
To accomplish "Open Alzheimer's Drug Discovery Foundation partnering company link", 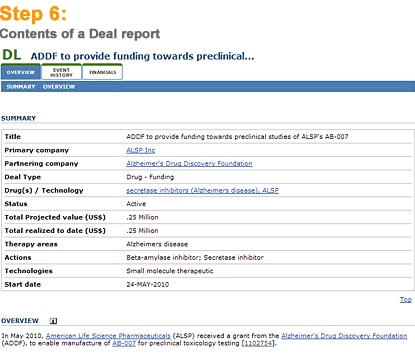I will [189, 164].
